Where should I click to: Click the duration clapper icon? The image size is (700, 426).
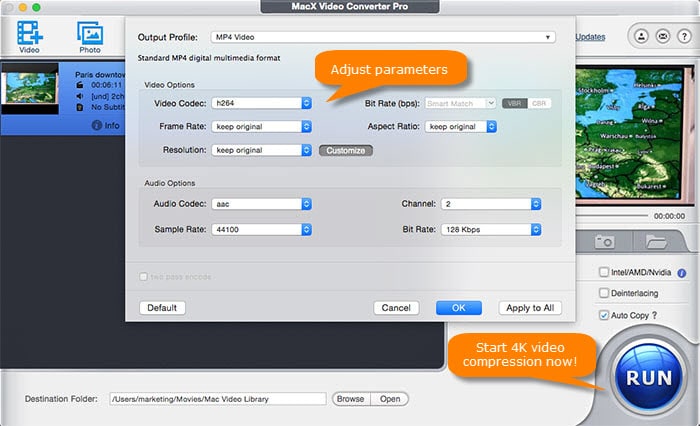(x=79, y=85)
